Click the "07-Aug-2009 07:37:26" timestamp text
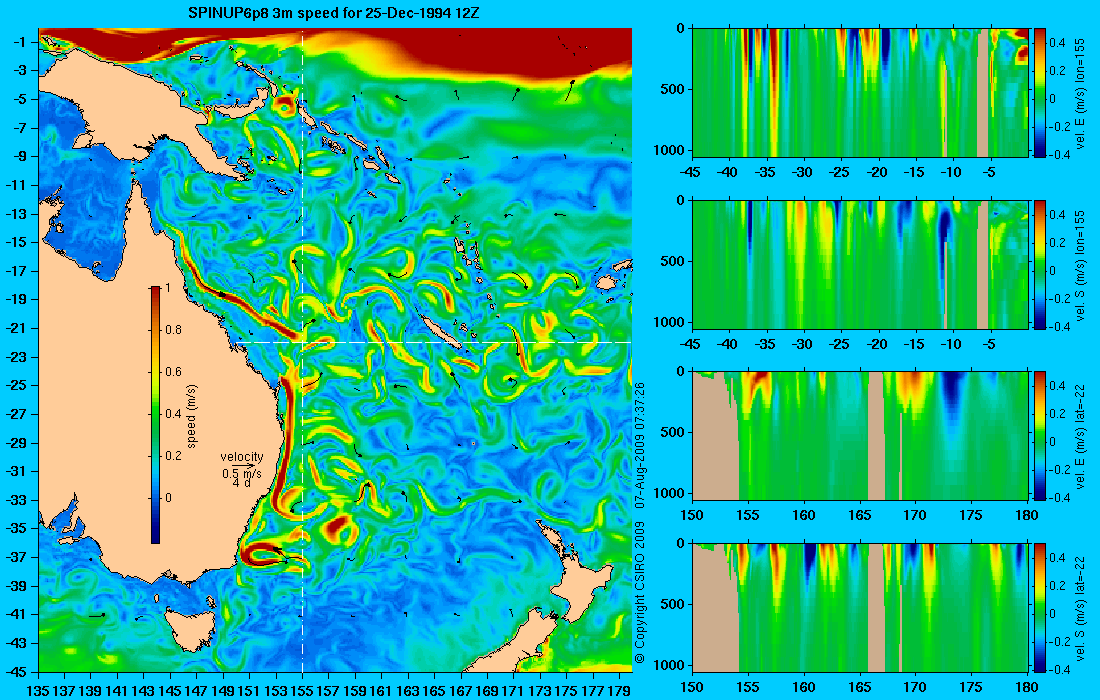1100x700 pixels. (x=639, y=446)
